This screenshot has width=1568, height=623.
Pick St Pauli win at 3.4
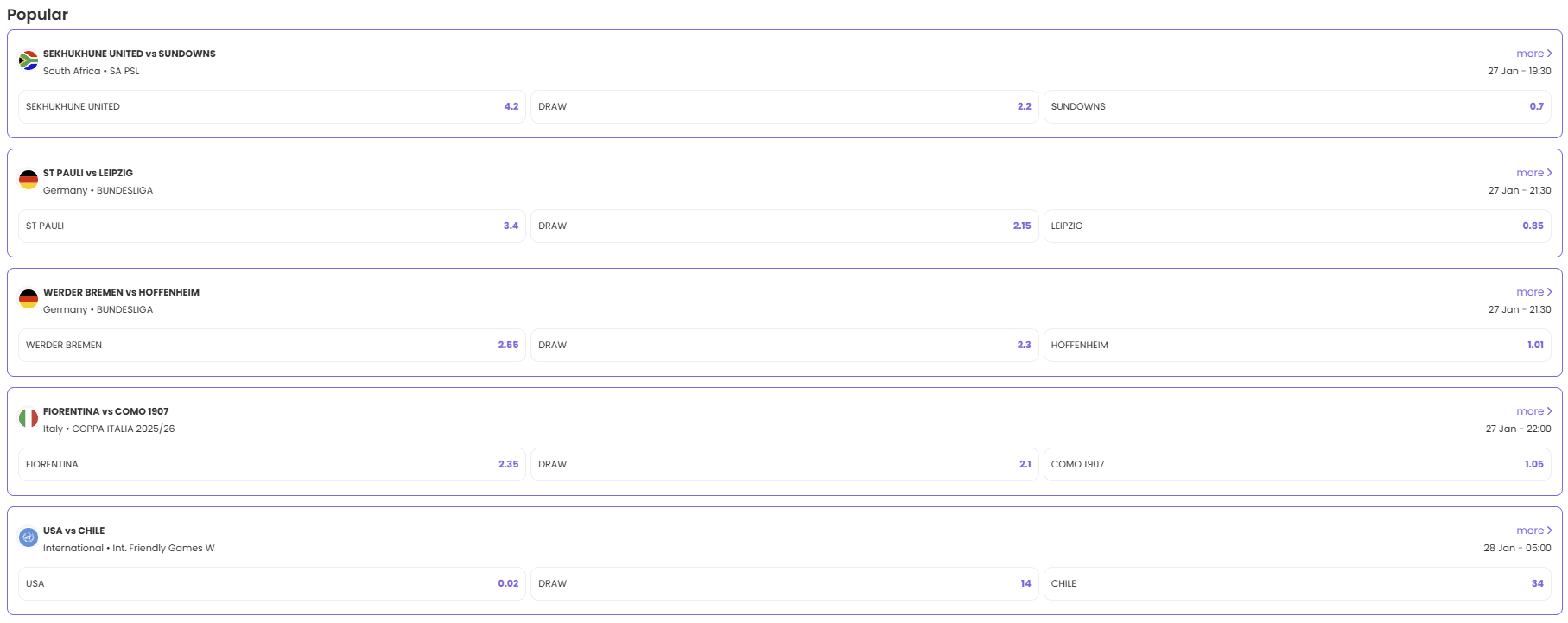point(272,226)
